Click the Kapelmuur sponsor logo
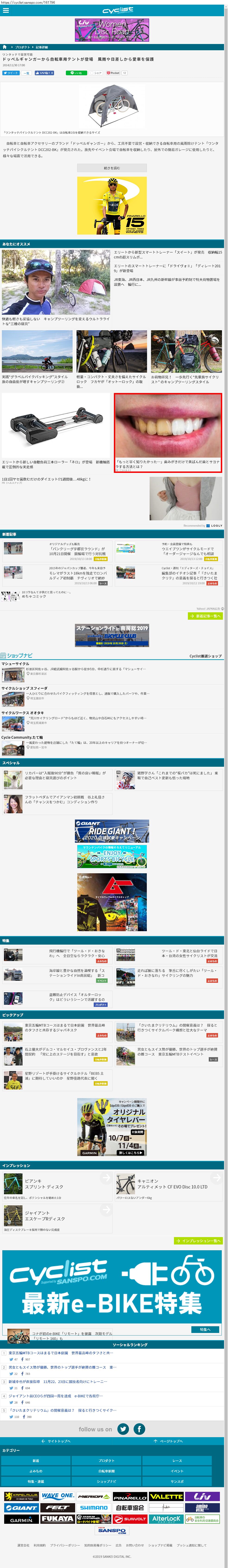The image size is (228, 1568). tap(21, 1496)
